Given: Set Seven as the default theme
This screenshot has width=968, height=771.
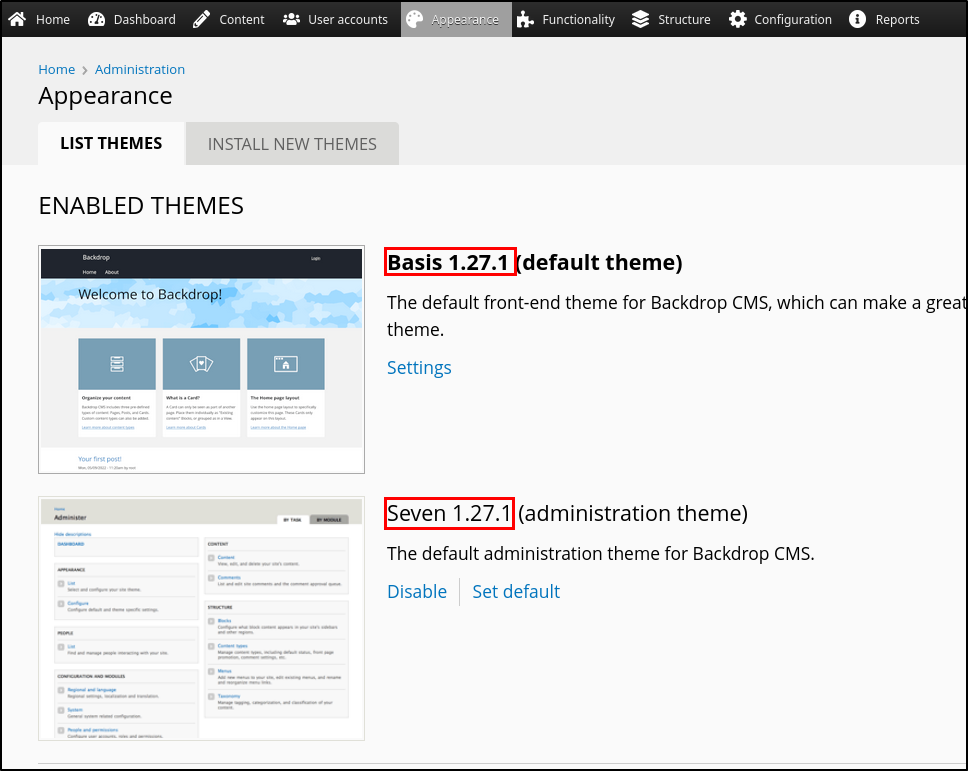Looking at the screenshot, I should coord(516,591).
